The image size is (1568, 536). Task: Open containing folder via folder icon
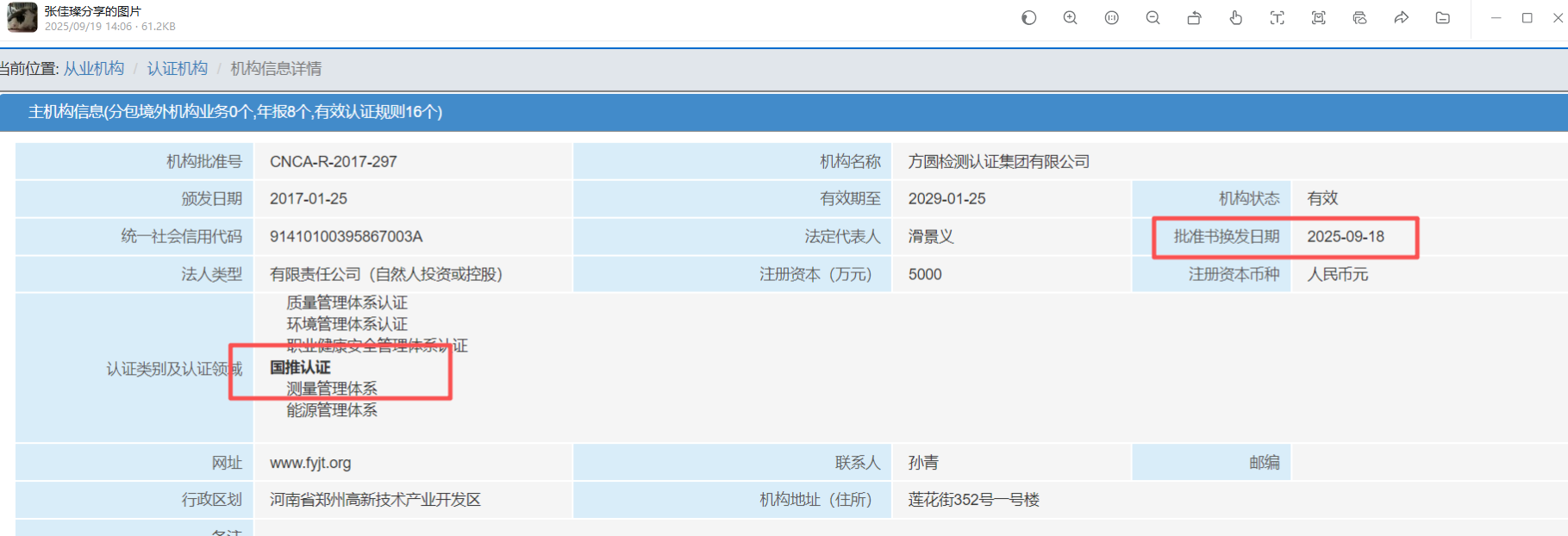point(1442,18)
